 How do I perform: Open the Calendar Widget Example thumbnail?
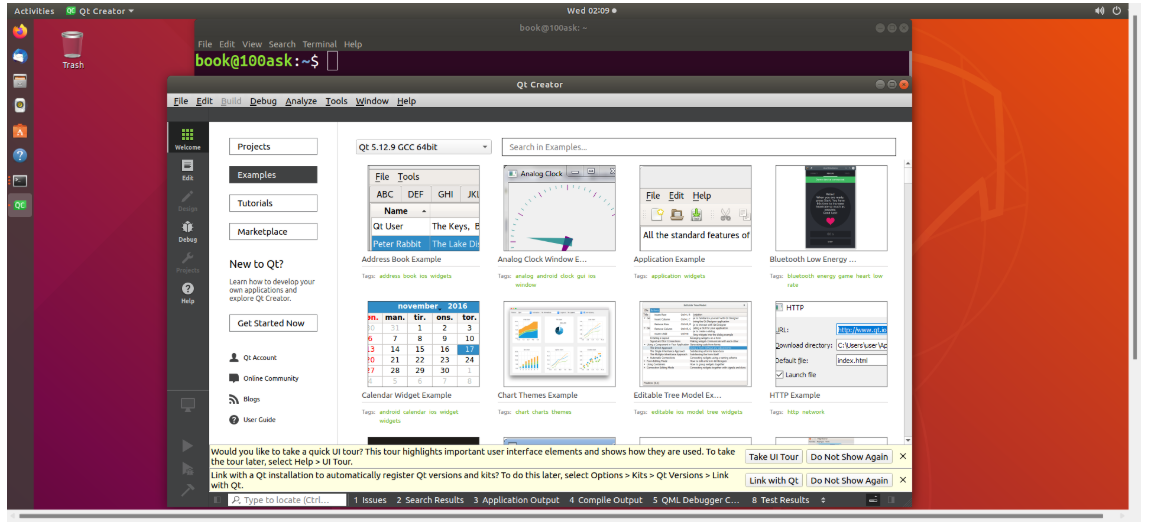424,344
